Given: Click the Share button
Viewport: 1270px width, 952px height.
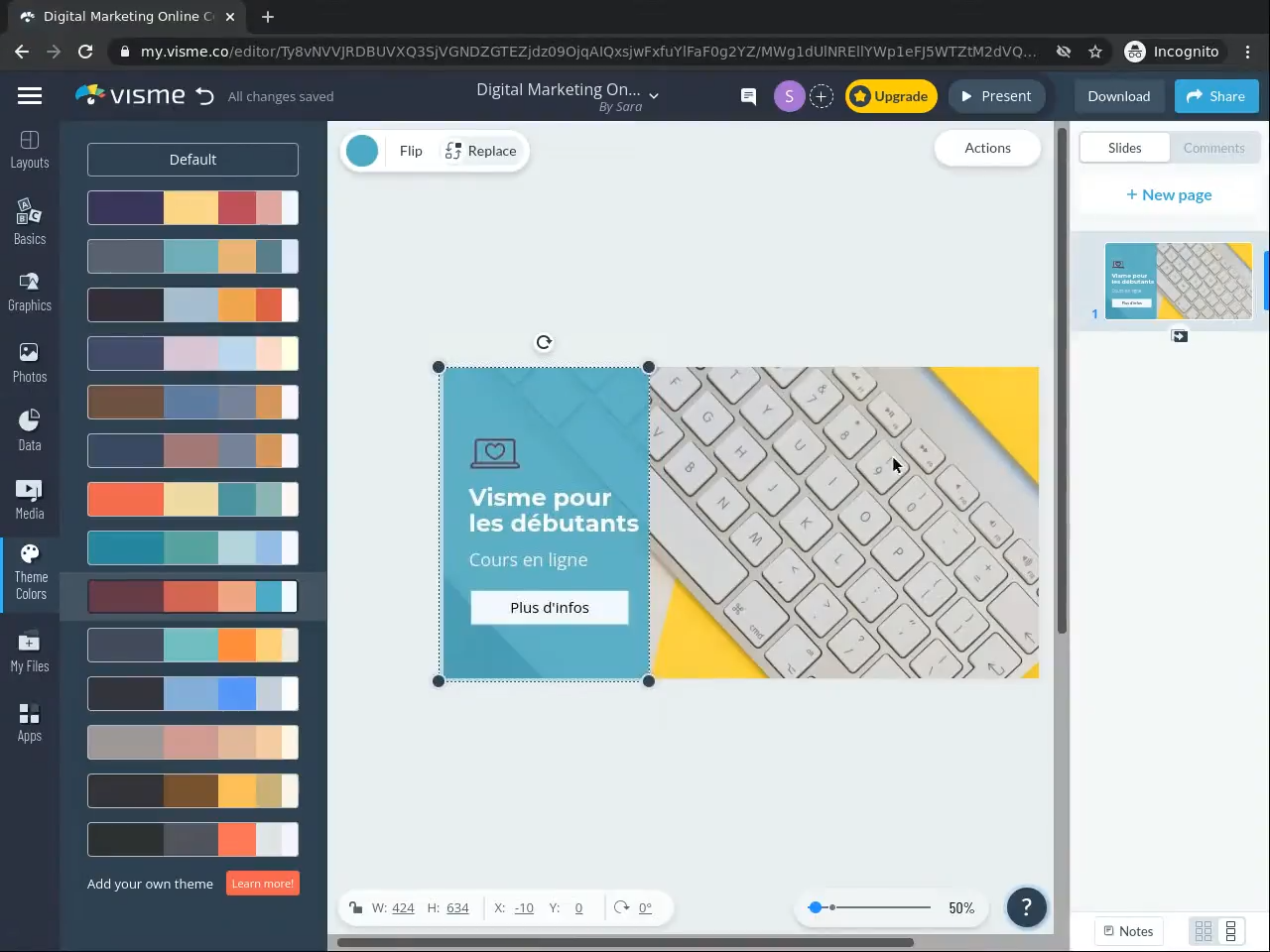Looking at the screenshot, I should 1216,96.
